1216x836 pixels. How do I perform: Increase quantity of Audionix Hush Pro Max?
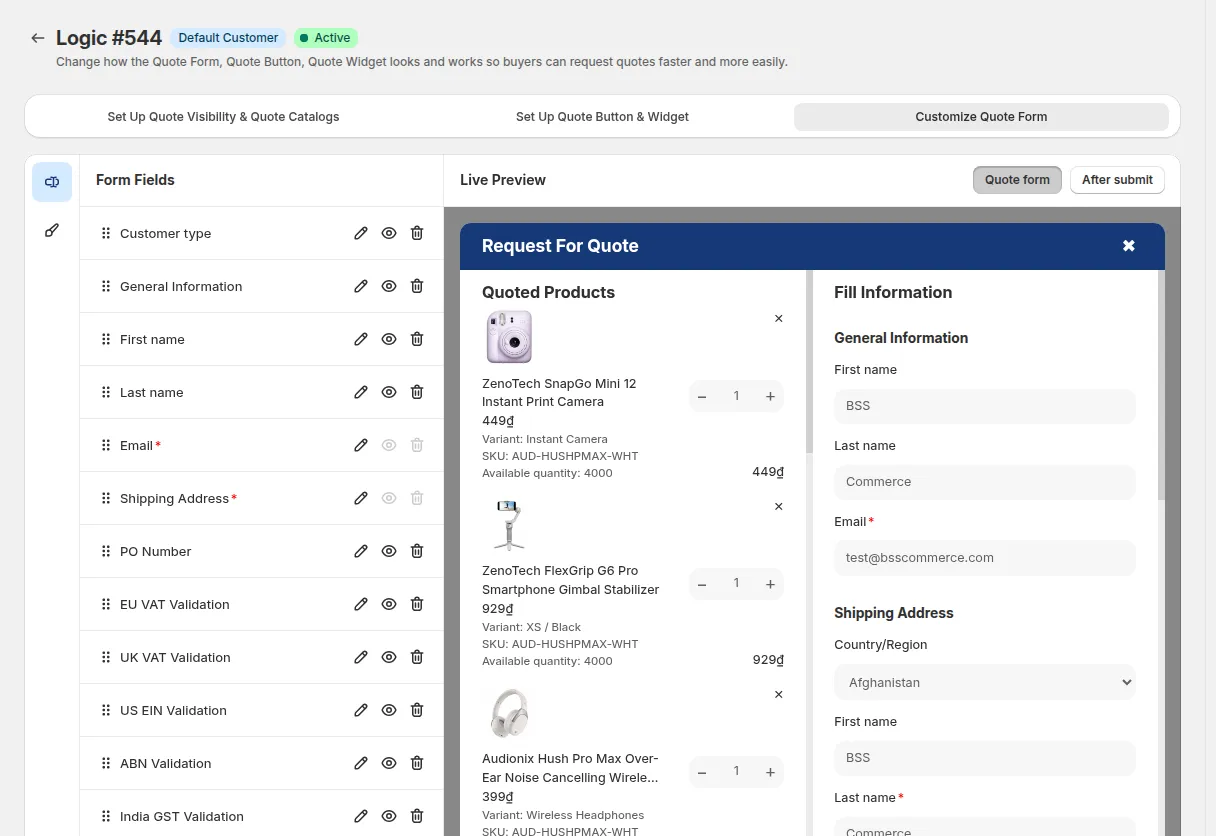(x=770, y=772)
